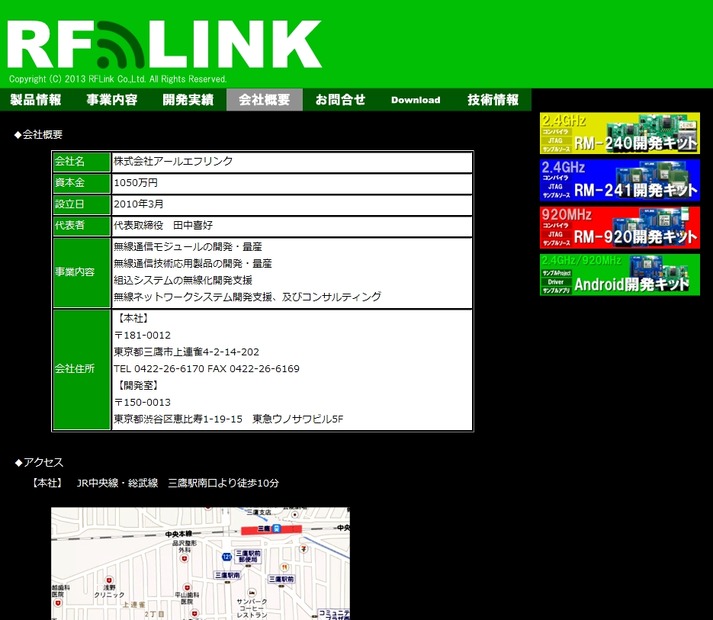
Task: Open the Download menu item
Action: pyautogui.click(x=416, y=100)
